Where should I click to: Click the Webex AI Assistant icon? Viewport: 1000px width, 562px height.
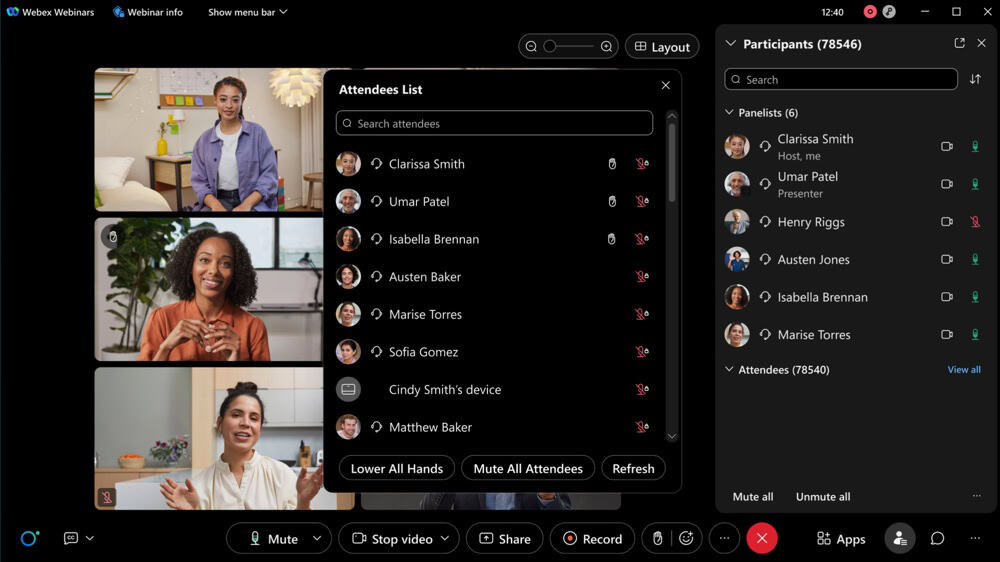tap(30, 538)
